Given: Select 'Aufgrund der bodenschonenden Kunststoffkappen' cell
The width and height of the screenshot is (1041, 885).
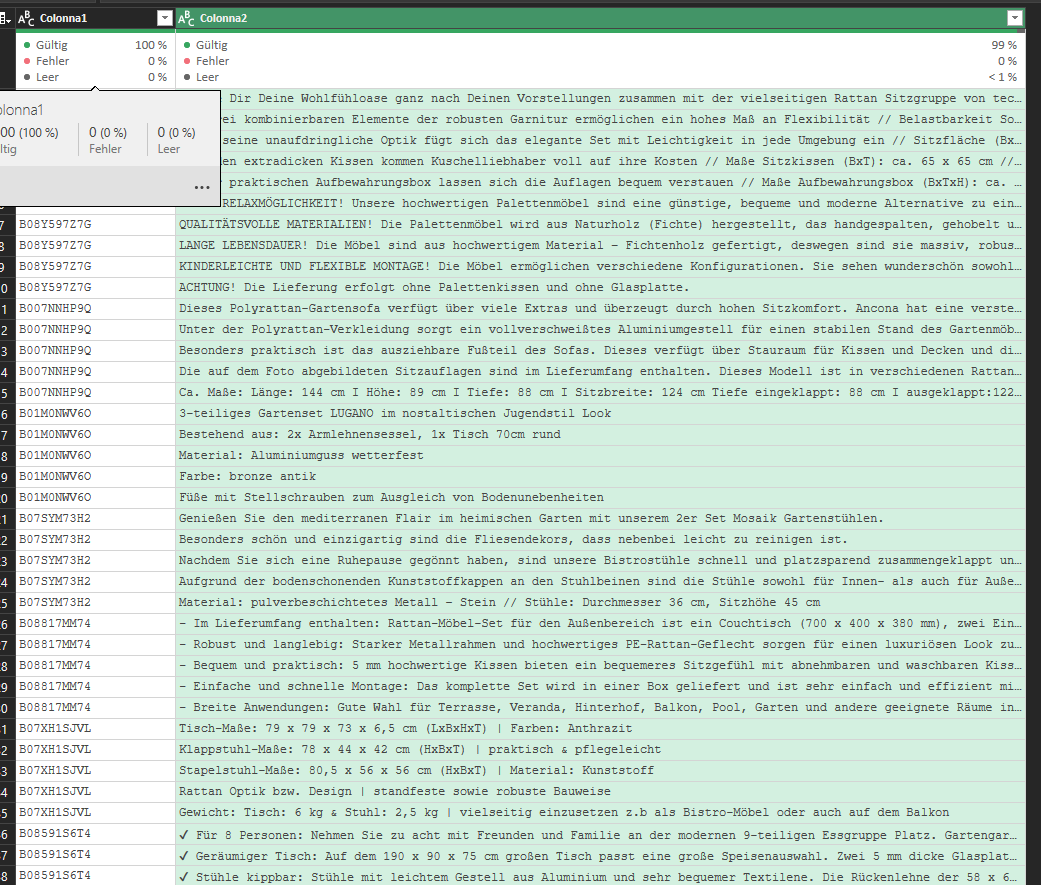Looking at the screenshot, I should tap(600, 582).
